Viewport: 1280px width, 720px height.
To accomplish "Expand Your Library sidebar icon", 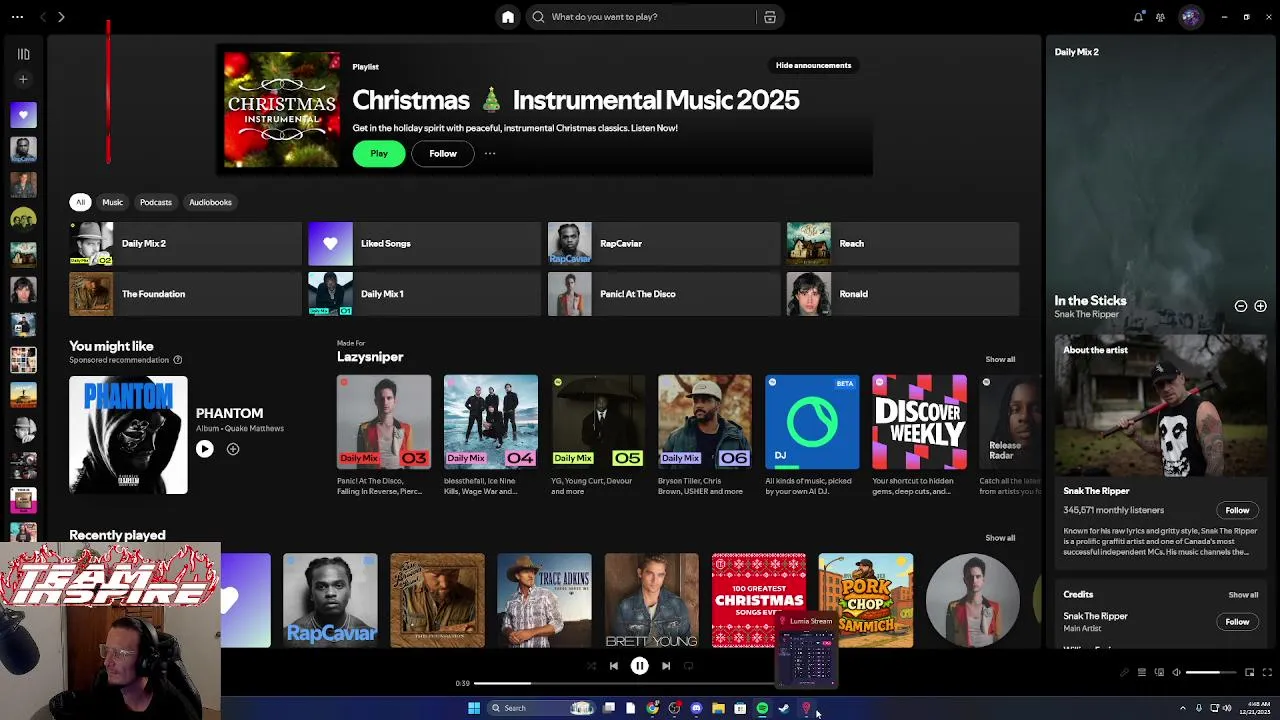I will (23, 54).
